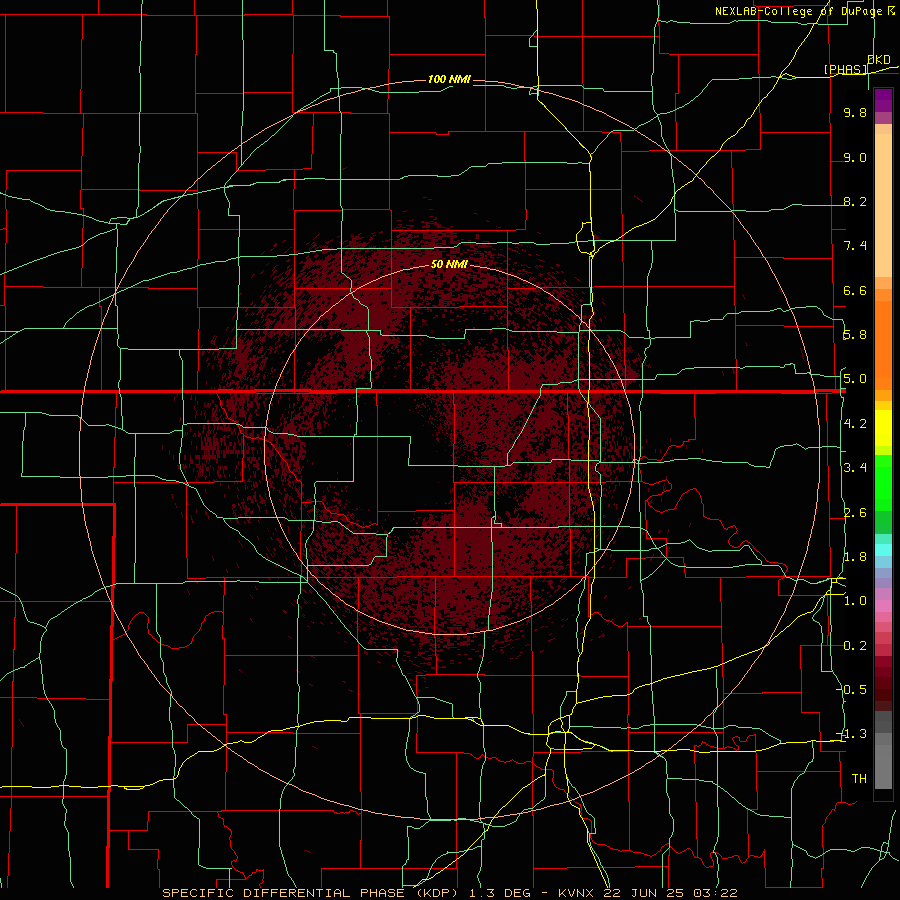Click the -0.5 value on the color scale

point(852,690)
